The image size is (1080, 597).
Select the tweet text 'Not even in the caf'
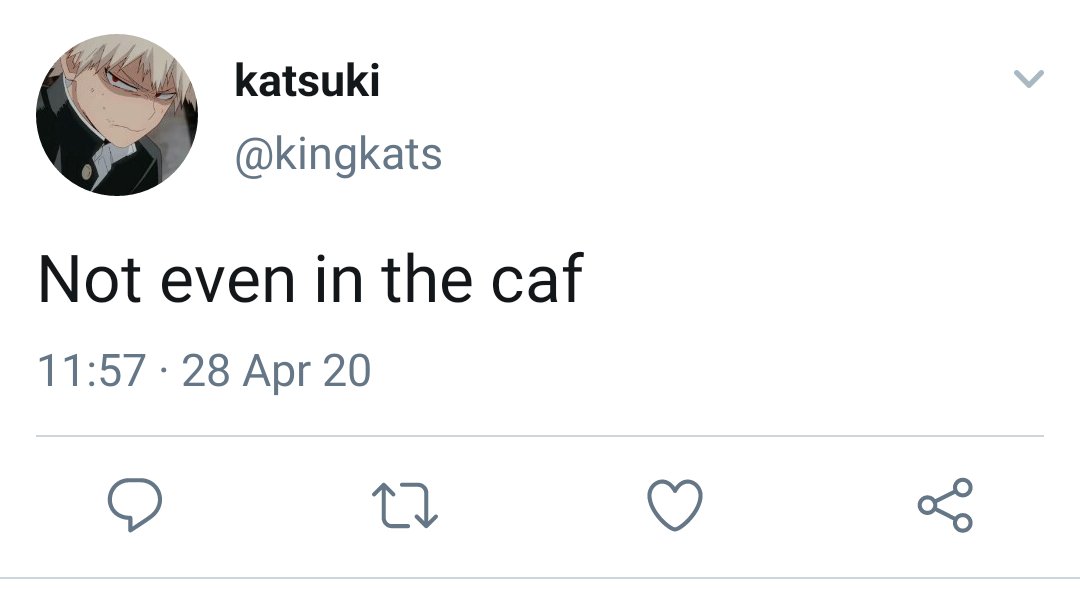pyautogui.click(x=311, y=279)
